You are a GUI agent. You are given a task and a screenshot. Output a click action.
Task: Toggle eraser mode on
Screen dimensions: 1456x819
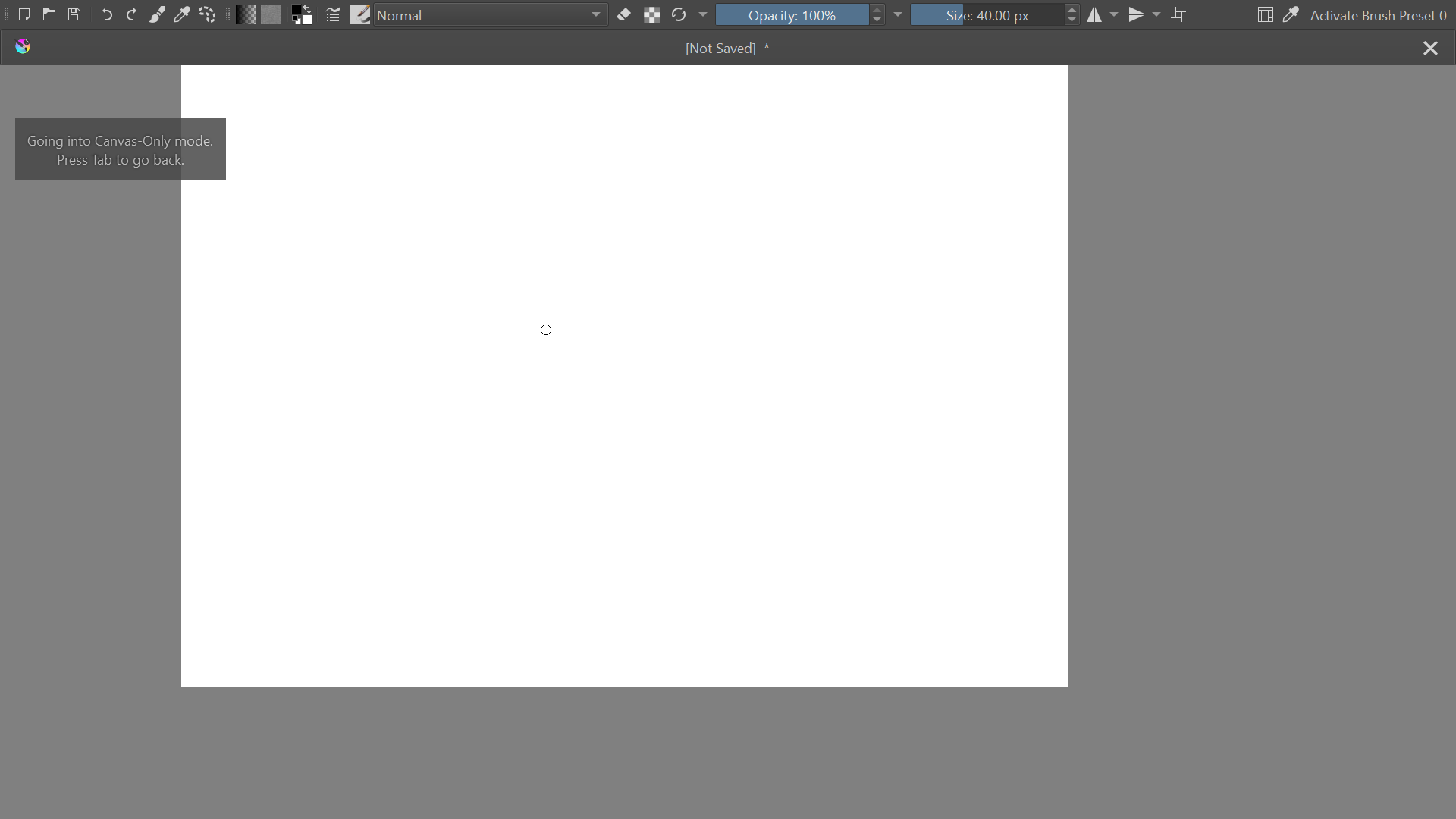click(x=624, y=15)
